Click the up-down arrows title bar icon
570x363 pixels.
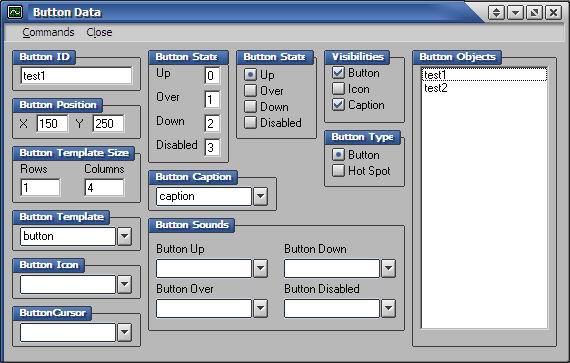coord(496,13)
